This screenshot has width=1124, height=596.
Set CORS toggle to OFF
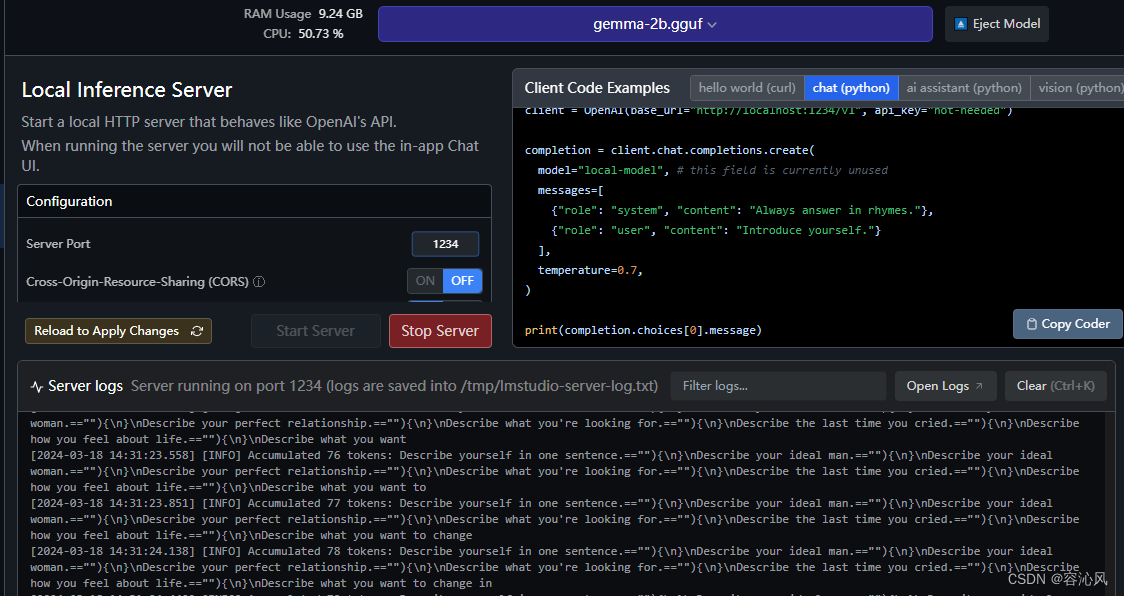[462, 281]
